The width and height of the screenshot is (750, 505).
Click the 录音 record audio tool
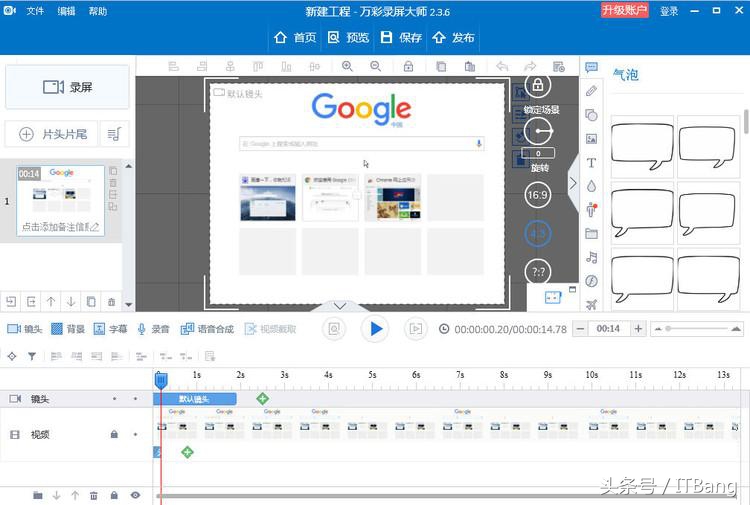[x=153, y=329]
